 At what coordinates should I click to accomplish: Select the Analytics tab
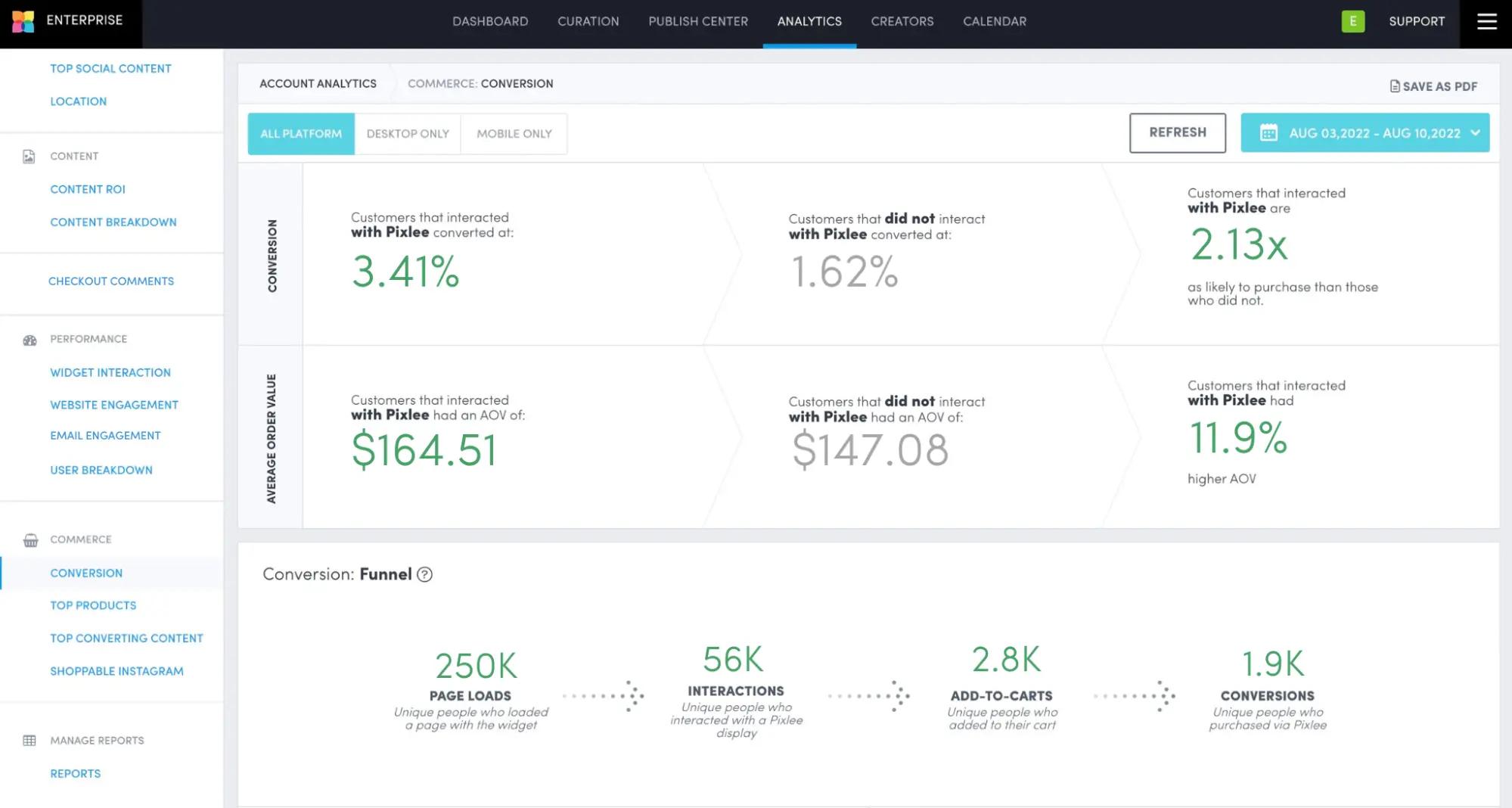click(x=809, y=21)
